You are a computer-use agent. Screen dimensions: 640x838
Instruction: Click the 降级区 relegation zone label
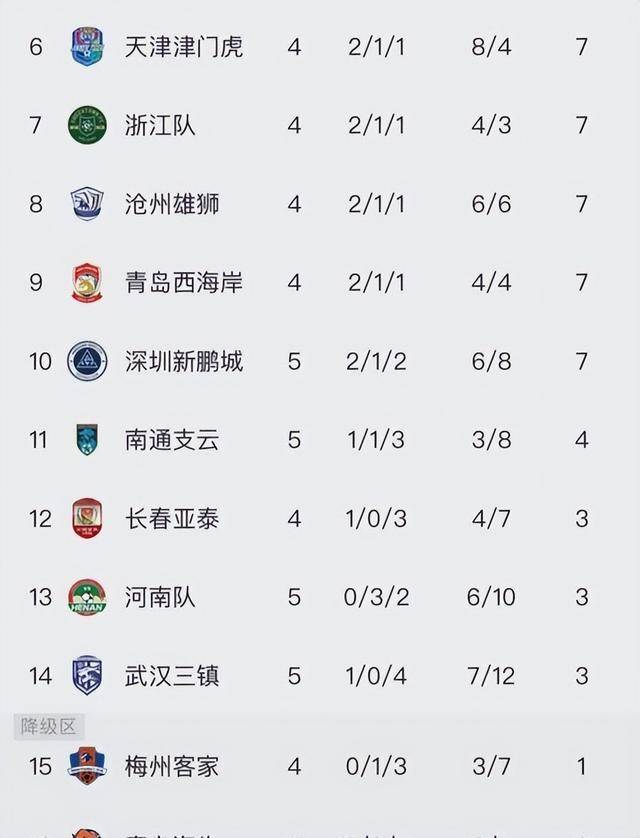tap(49, 727)
